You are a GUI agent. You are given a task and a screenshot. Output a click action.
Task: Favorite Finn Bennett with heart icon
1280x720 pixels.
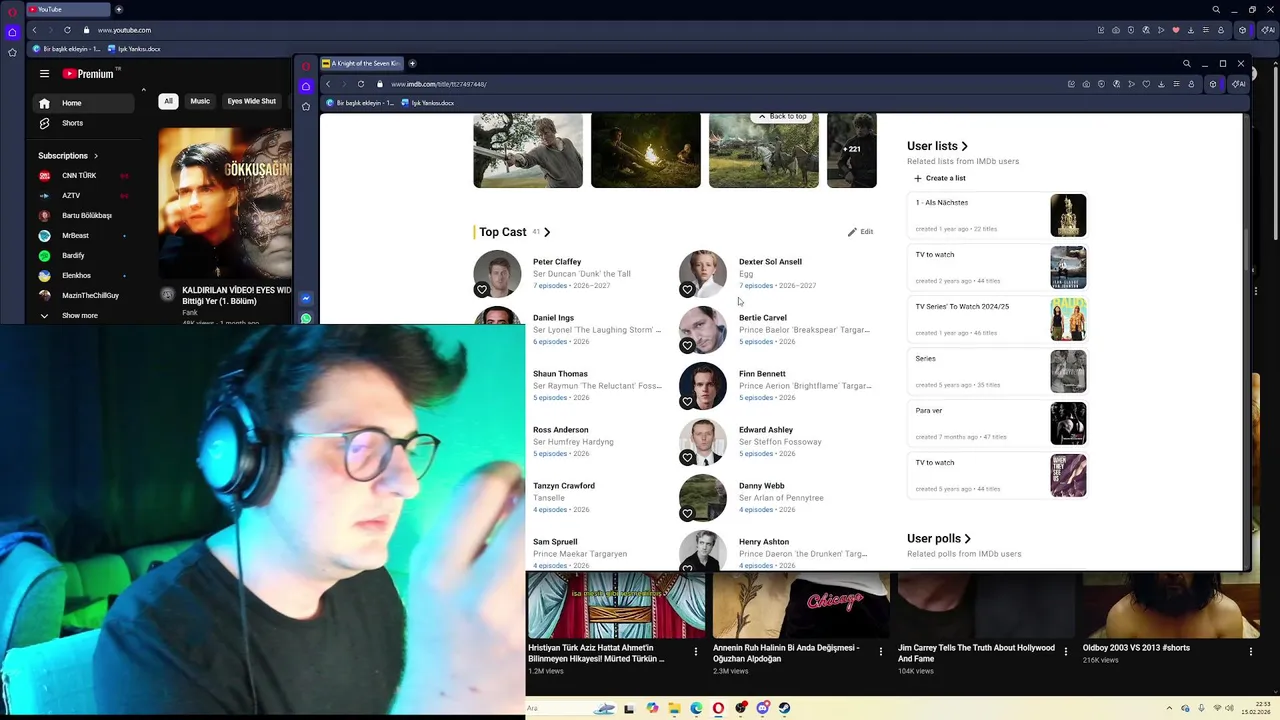687,402
